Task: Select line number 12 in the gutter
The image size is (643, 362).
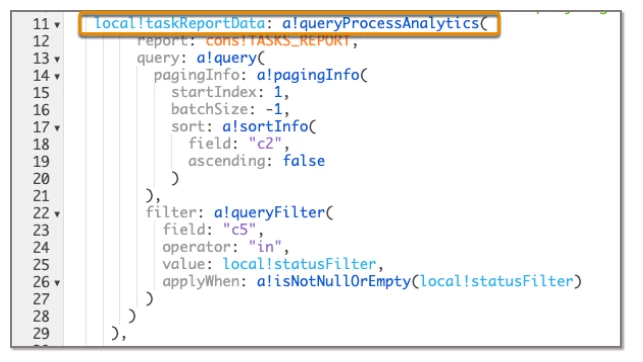Action: 41,41
